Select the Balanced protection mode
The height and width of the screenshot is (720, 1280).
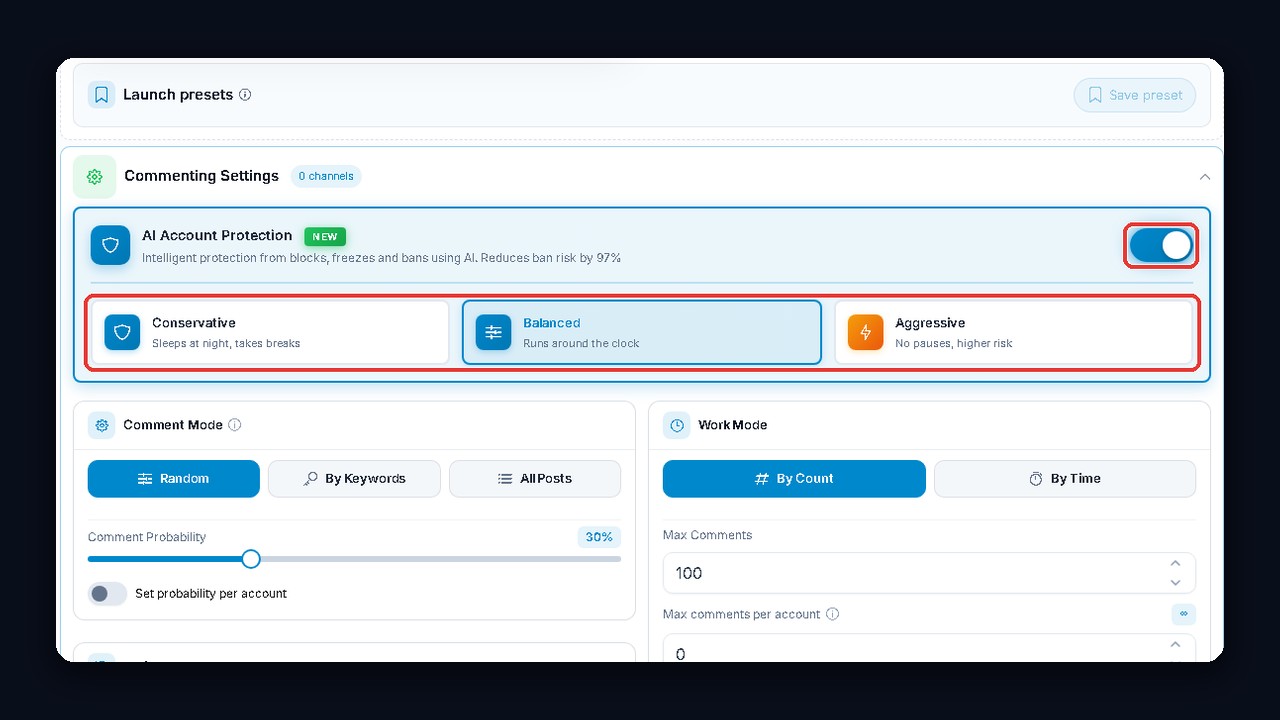pos(642,332)
